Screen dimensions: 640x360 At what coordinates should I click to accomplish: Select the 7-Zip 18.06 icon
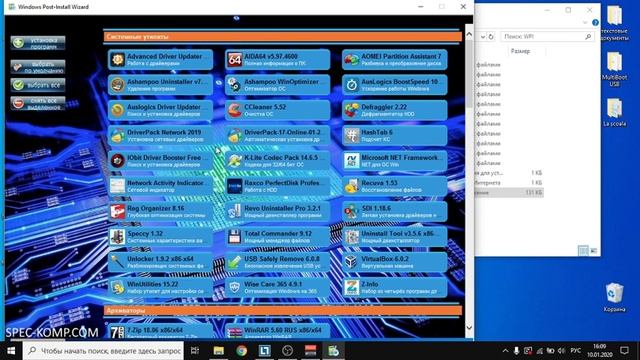118,332
